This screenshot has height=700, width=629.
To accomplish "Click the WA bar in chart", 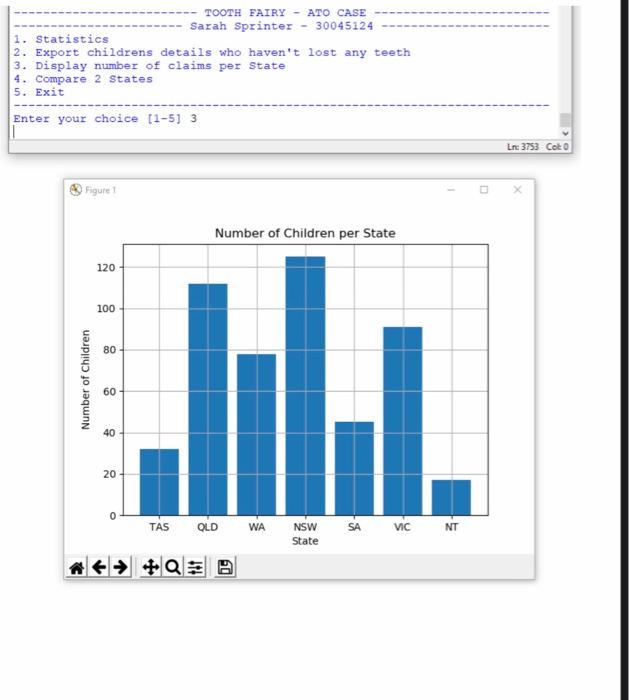I will pyautogui.click(x=257, y=435).
